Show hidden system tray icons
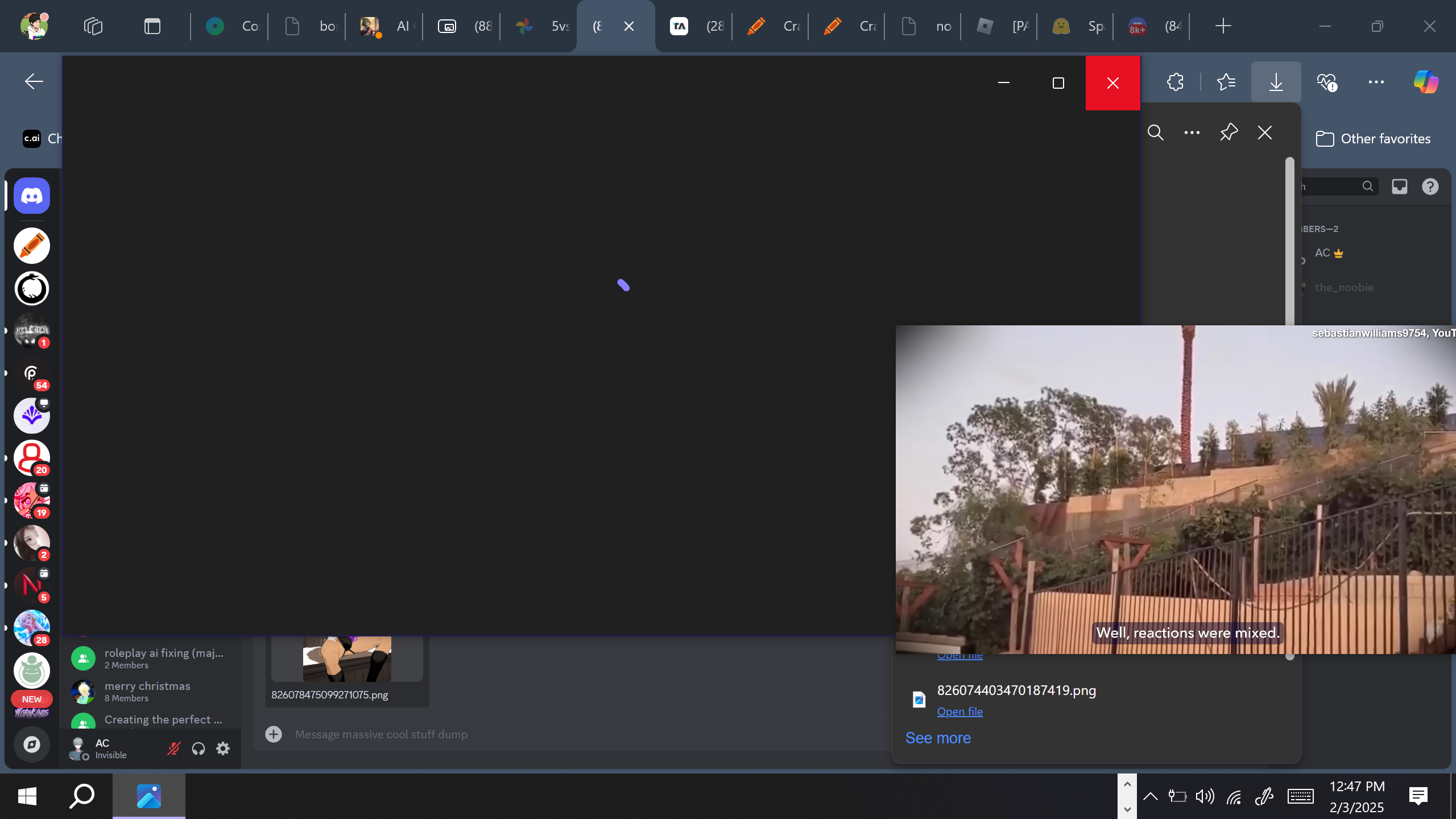Screen dimensions: 1456x819 pyautogui.click(x=1150, y=796)
